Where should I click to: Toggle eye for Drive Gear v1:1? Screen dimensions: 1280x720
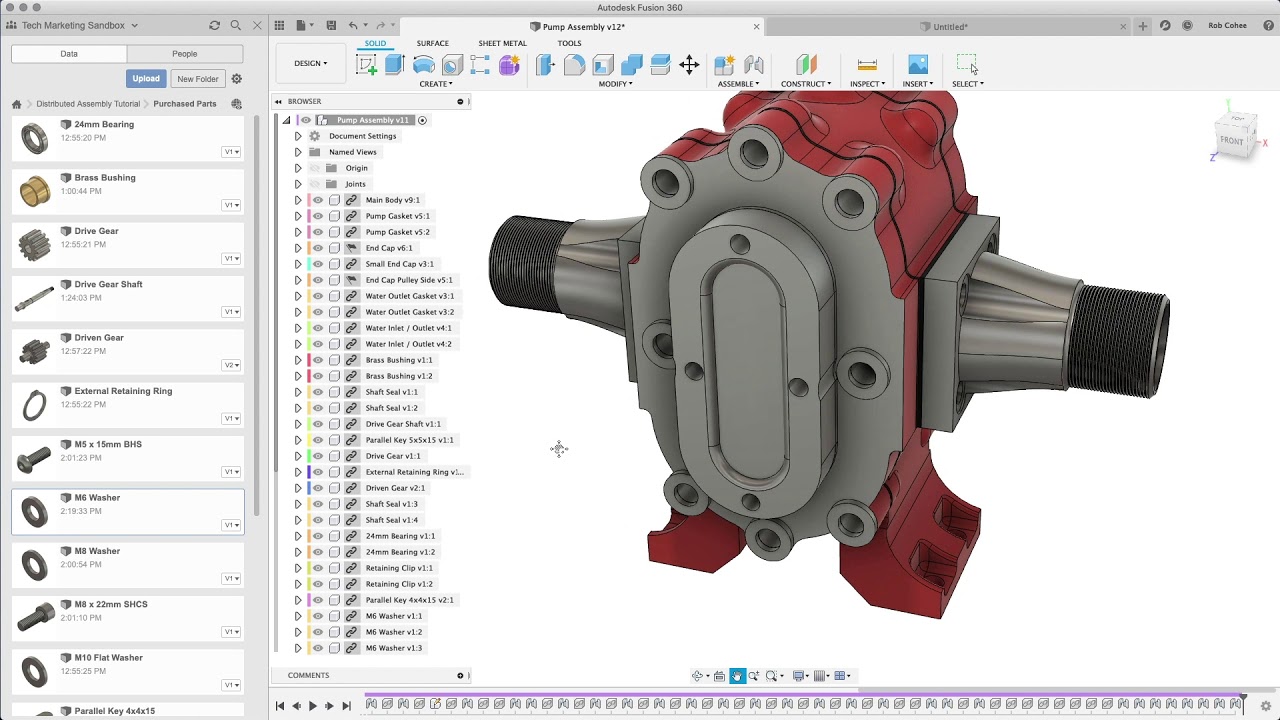point(318,456)
